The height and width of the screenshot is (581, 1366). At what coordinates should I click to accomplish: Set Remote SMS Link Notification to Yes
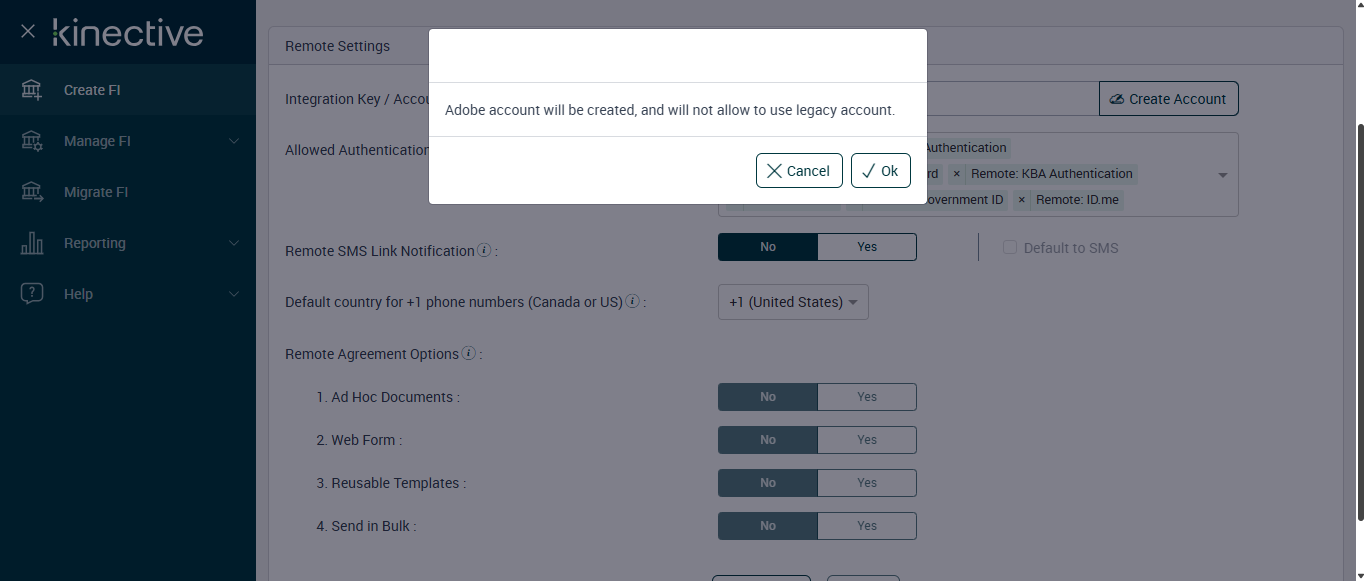pos(866,247)
